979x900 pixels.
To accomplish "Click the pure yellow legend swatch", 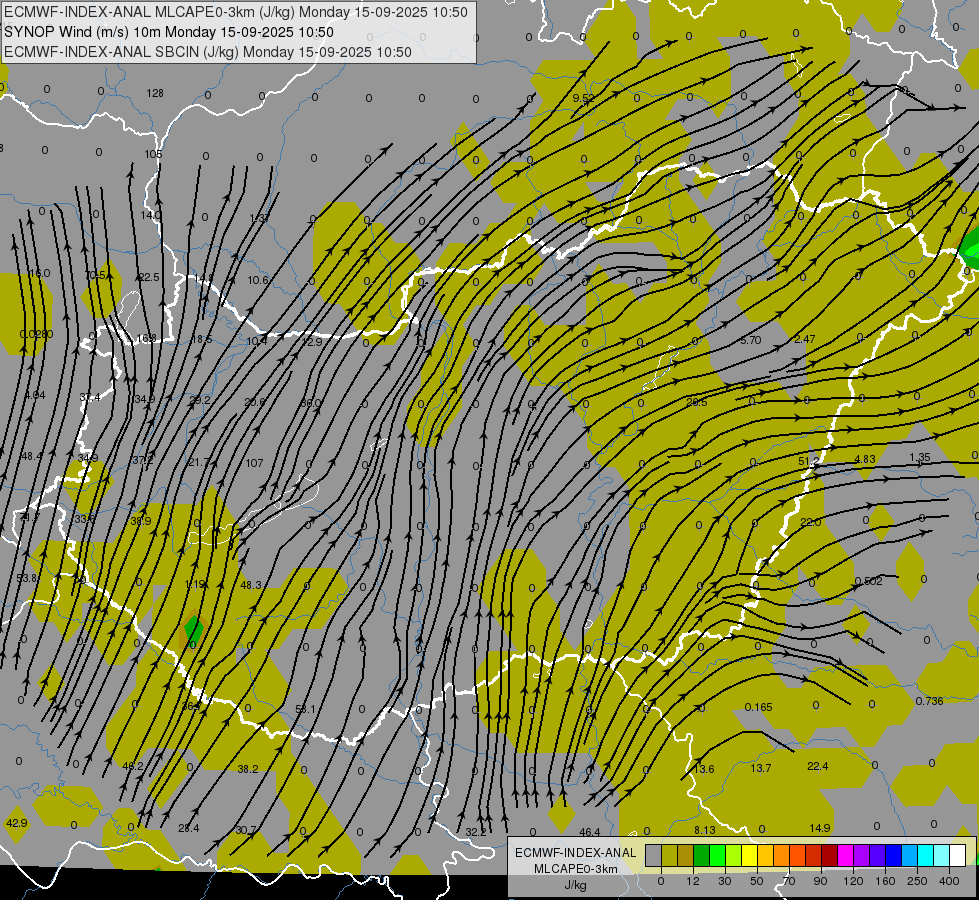I will point(749,855).
